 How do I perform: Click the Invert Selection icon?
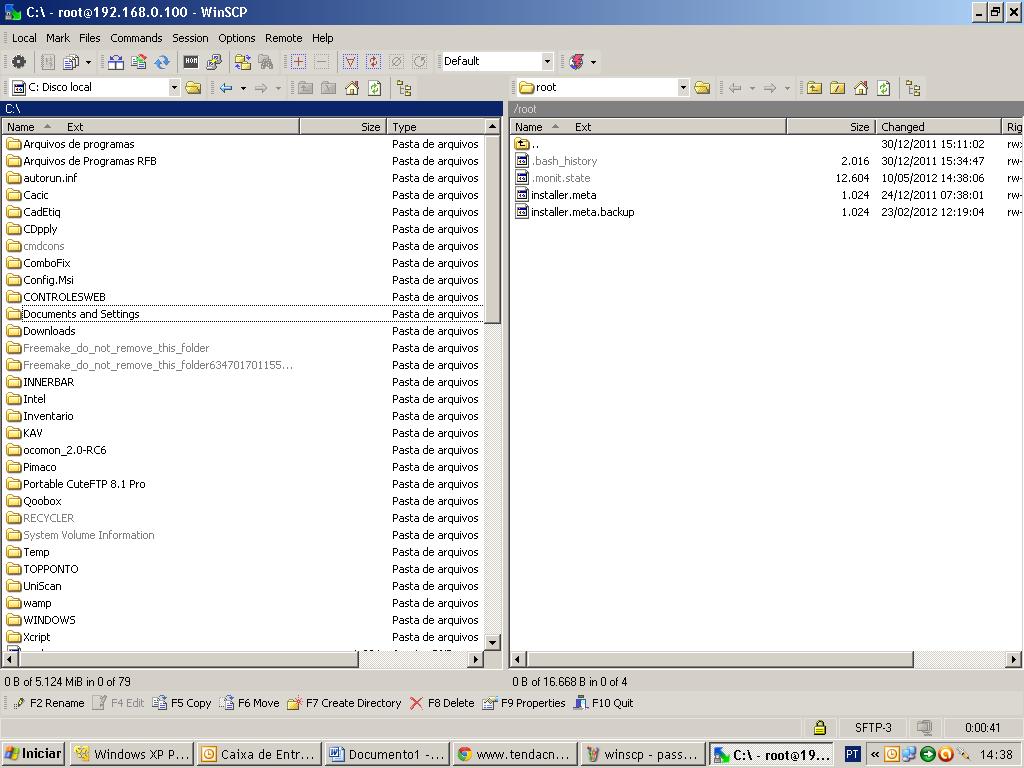(x=374, y=62)
